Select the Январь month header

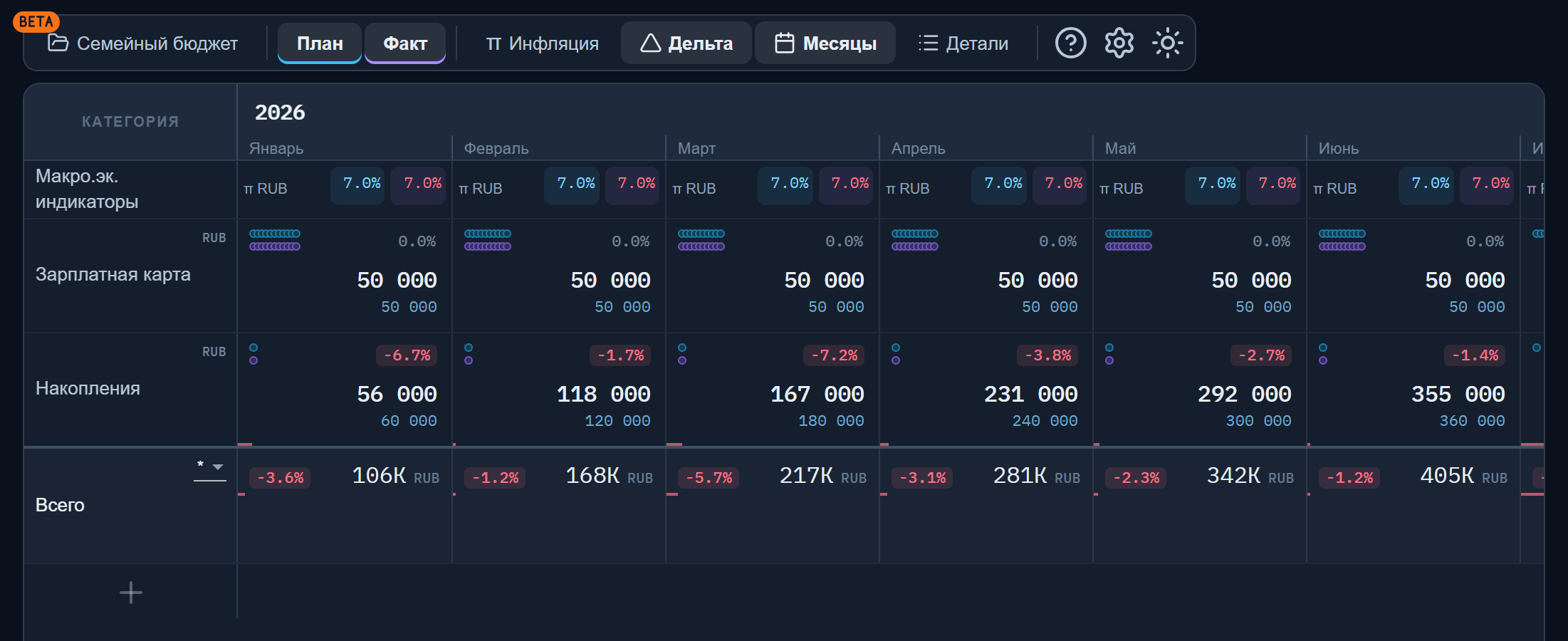[276, 148]
